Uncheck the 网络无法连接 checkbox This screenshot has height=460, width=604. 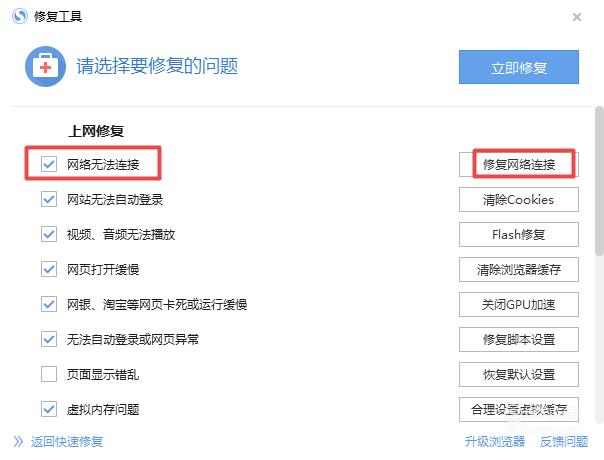pyautogui.click(x=49, y=164)
